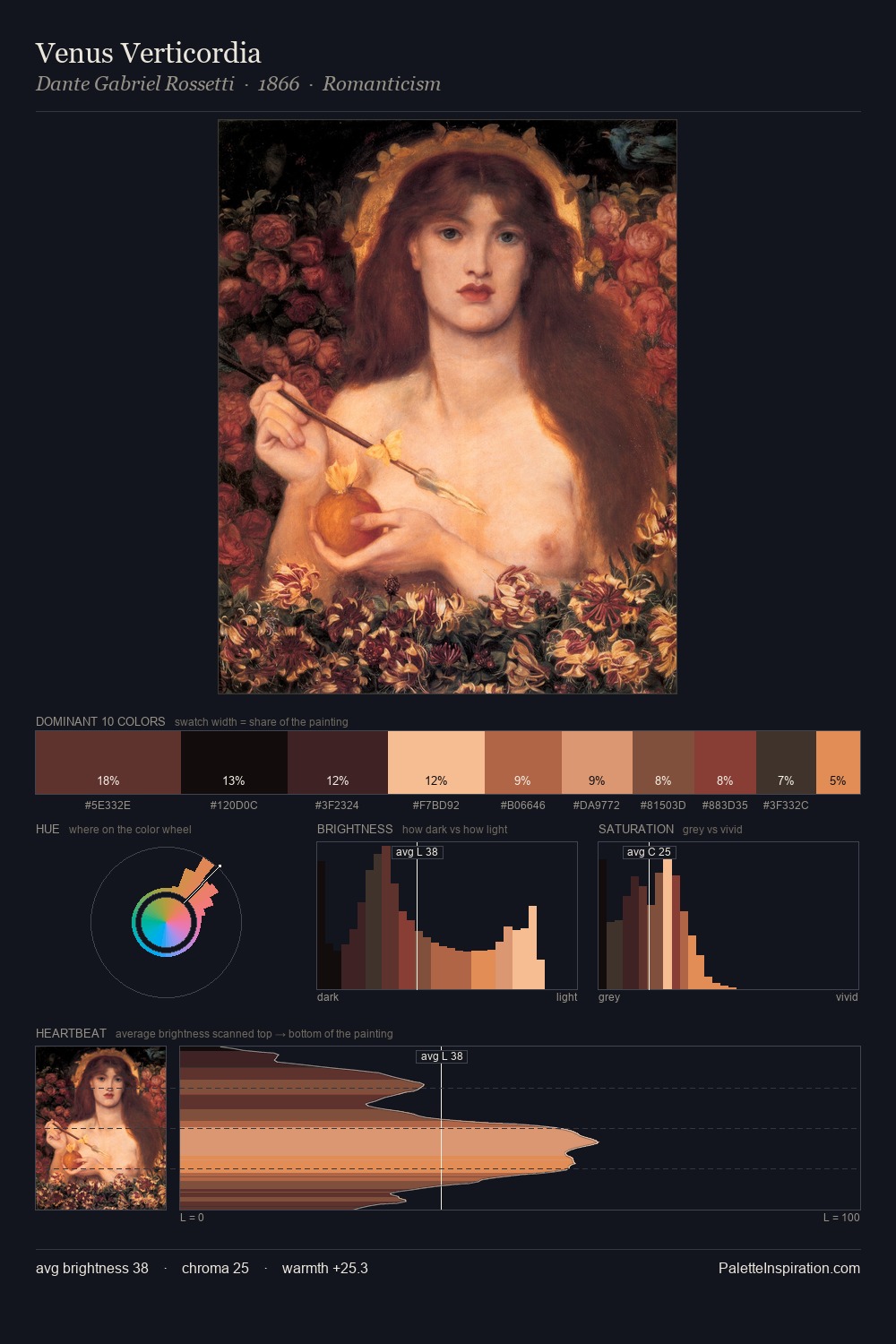
Task: Click the 'dark' axis label
Action: (328, 997)
